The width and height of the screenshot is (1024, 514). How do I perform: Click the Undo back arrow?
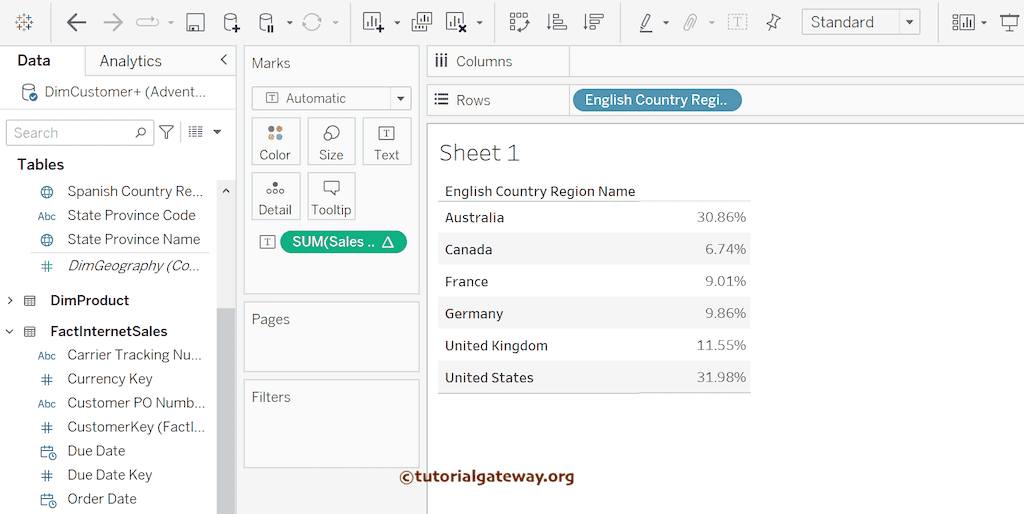click(x=76, y=22)
